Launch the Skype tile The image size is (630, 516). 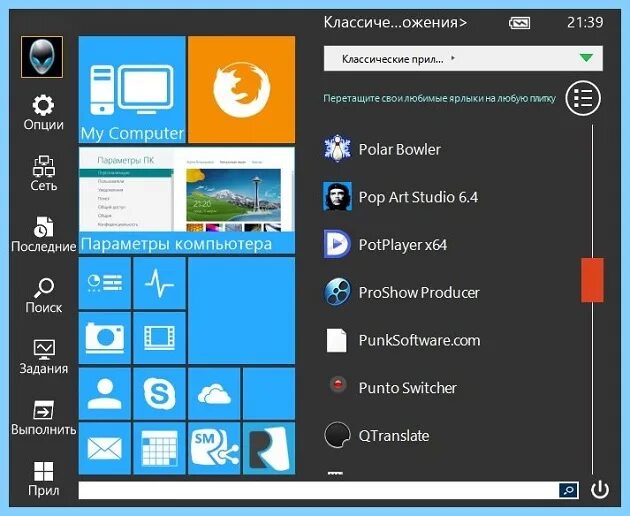pos(160,393)
